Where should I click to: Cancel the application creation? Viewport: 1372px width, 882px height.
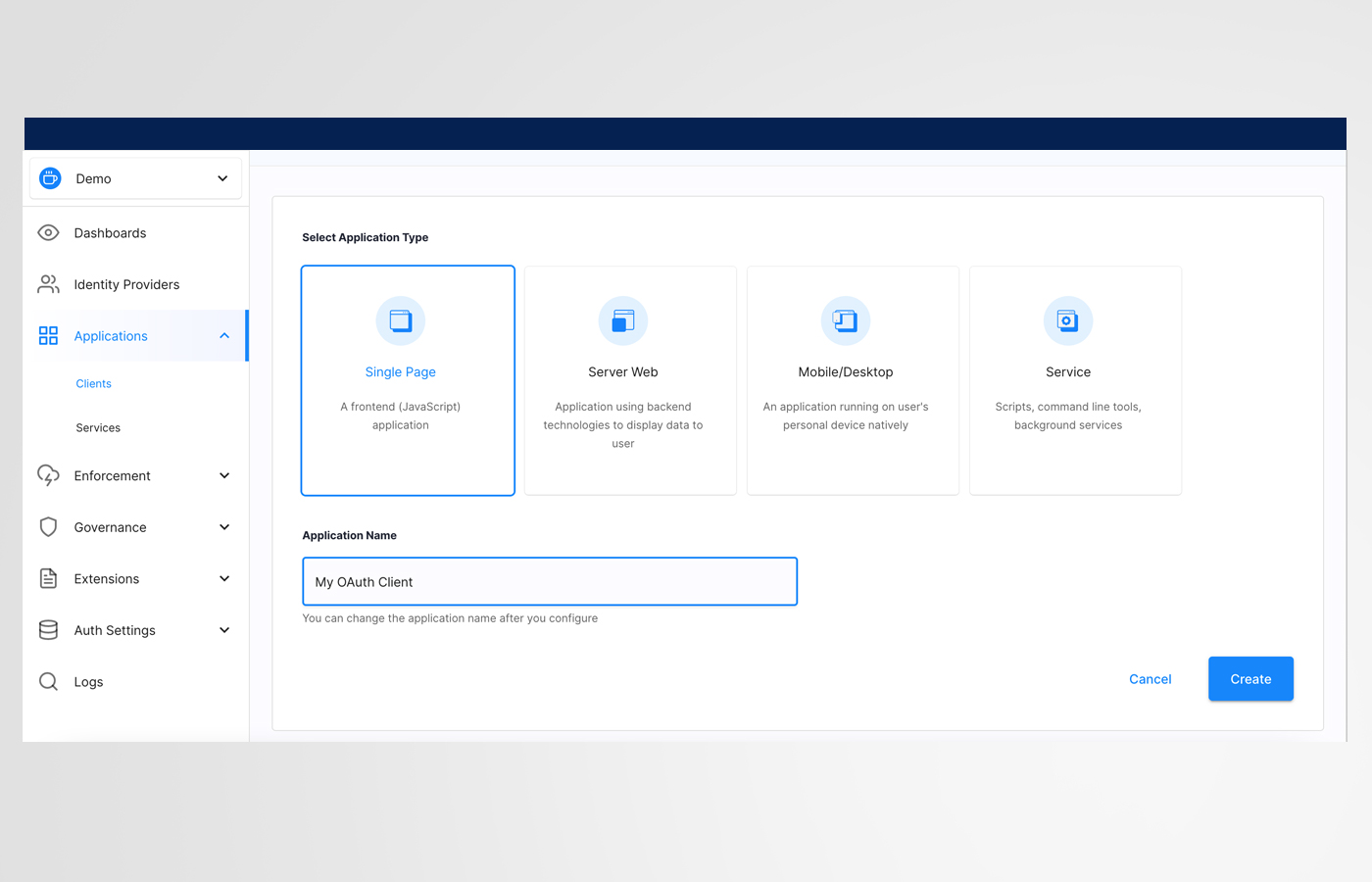point(1150,678)
